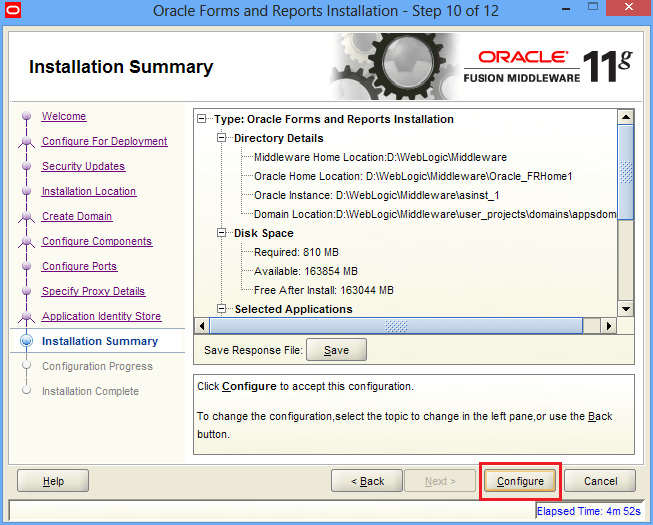Click the horizontal scrollbar right arrow

click(x=608, y=326)
